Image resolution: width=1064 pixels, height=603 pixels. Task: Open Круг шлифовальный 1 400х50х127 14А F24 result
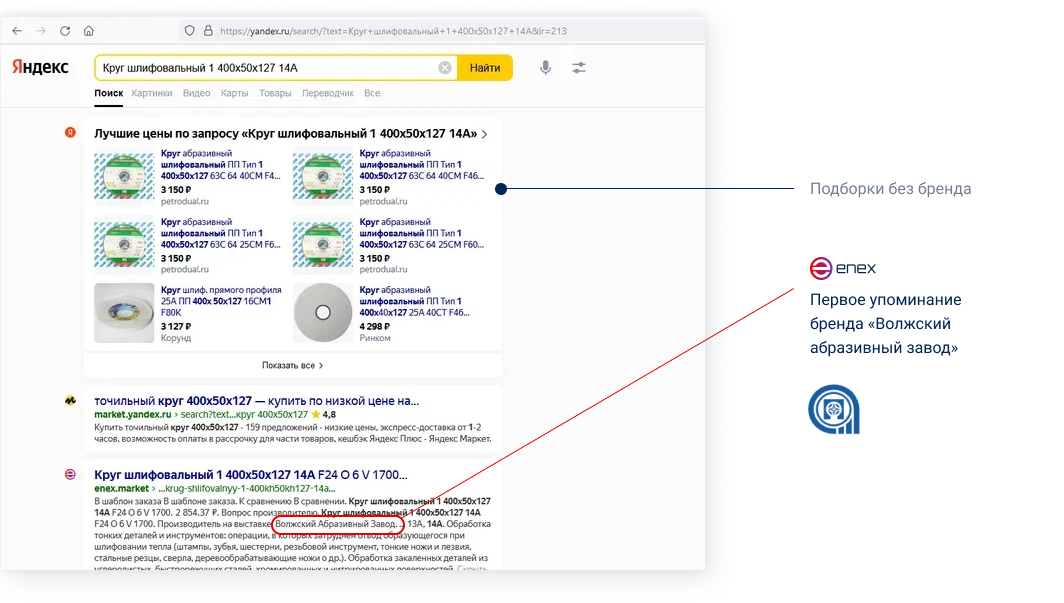(250, 475)
